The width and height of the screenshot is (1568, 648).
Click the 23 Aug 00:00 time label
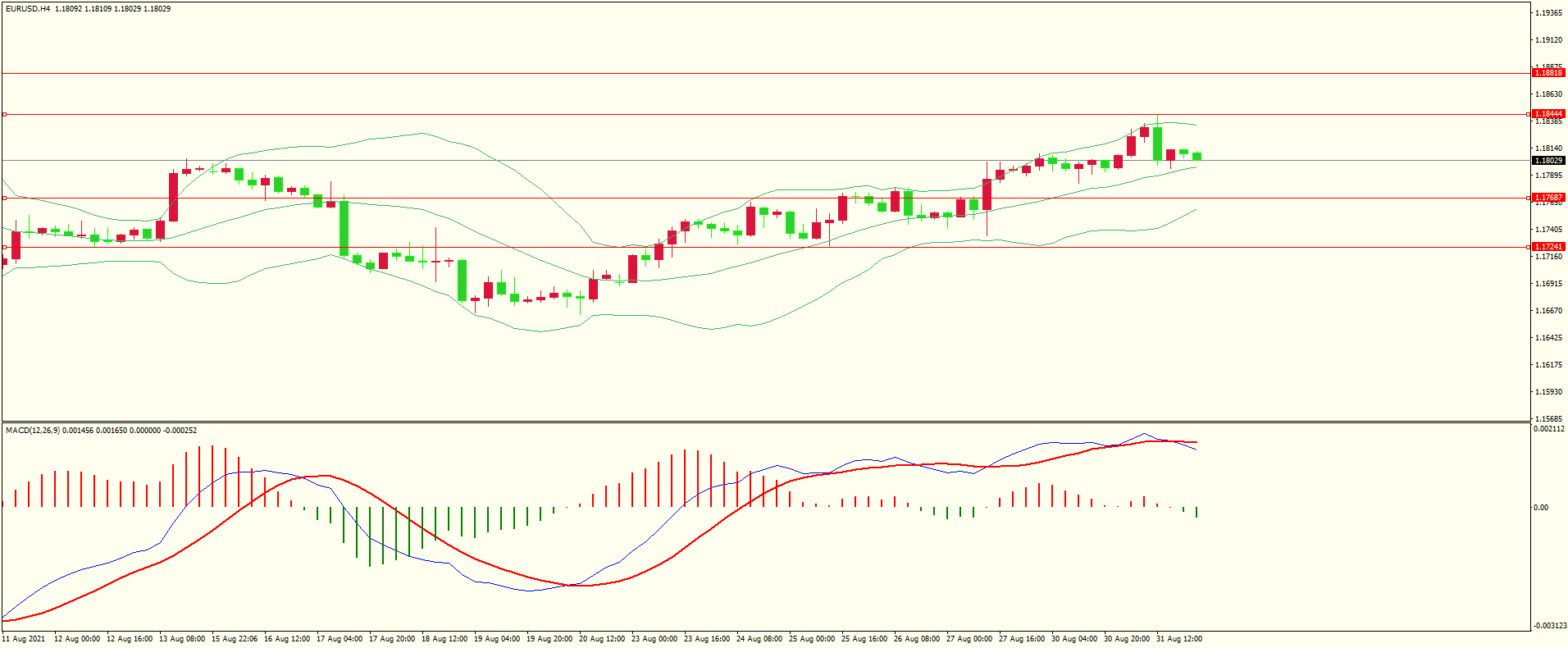654,639
